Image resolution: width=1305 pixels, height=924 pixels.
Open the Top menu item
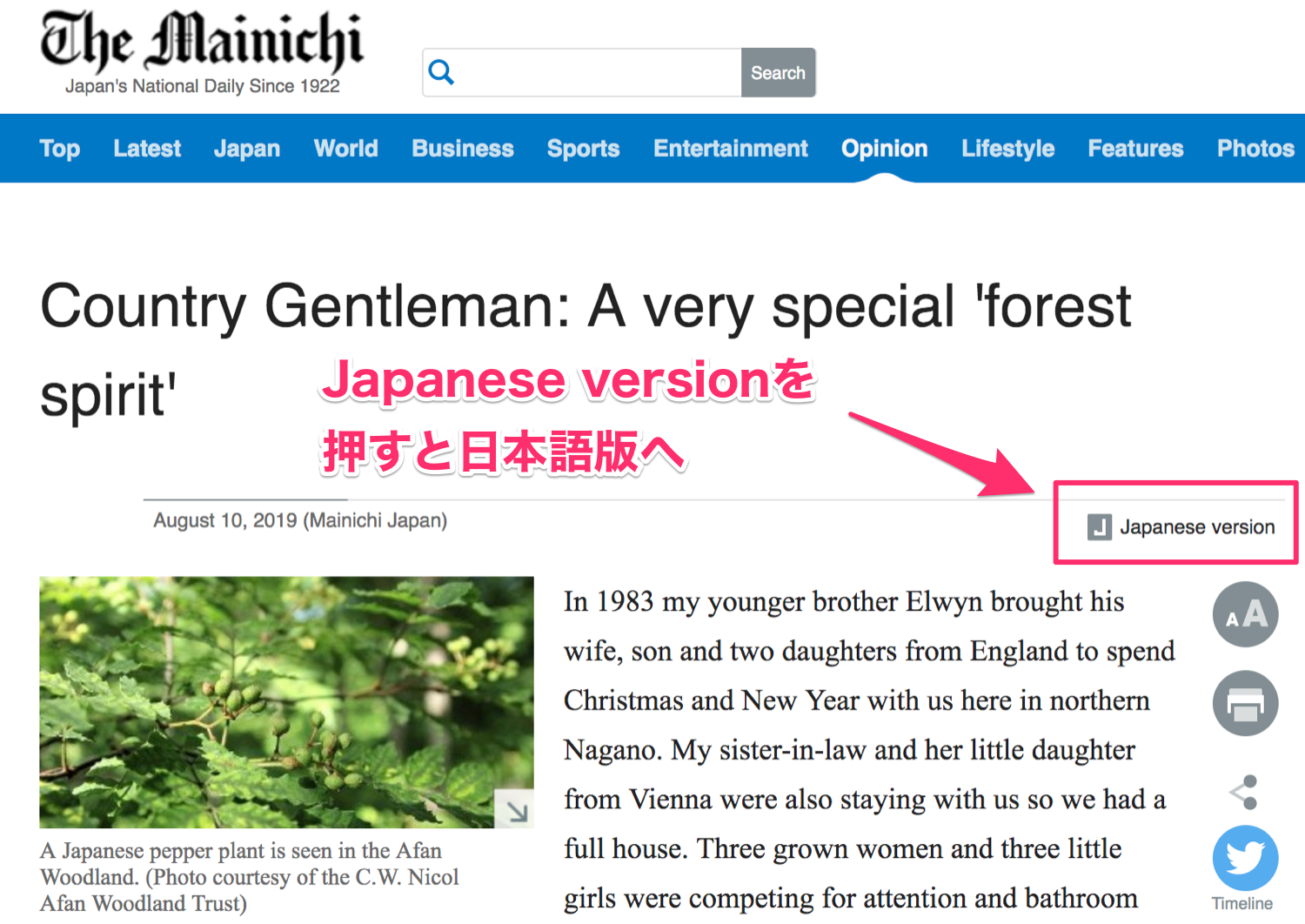tap(60, 149)
